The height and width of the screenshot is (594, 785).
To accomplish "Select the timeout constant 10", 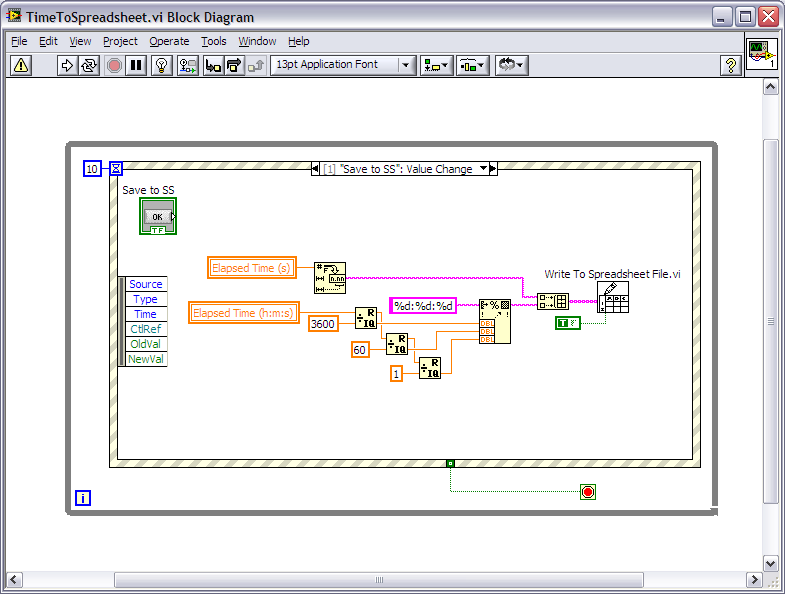I will point(92,169).
